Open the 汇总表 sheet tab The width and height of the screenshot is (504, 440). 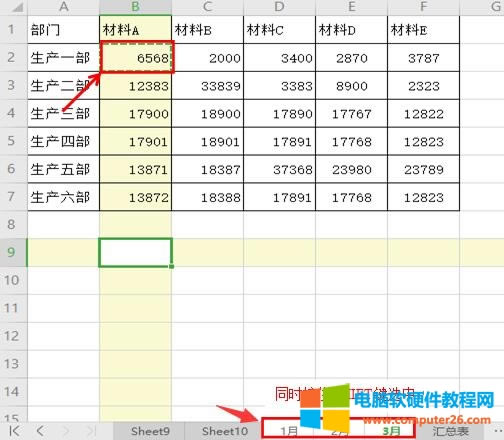[450, 431]
